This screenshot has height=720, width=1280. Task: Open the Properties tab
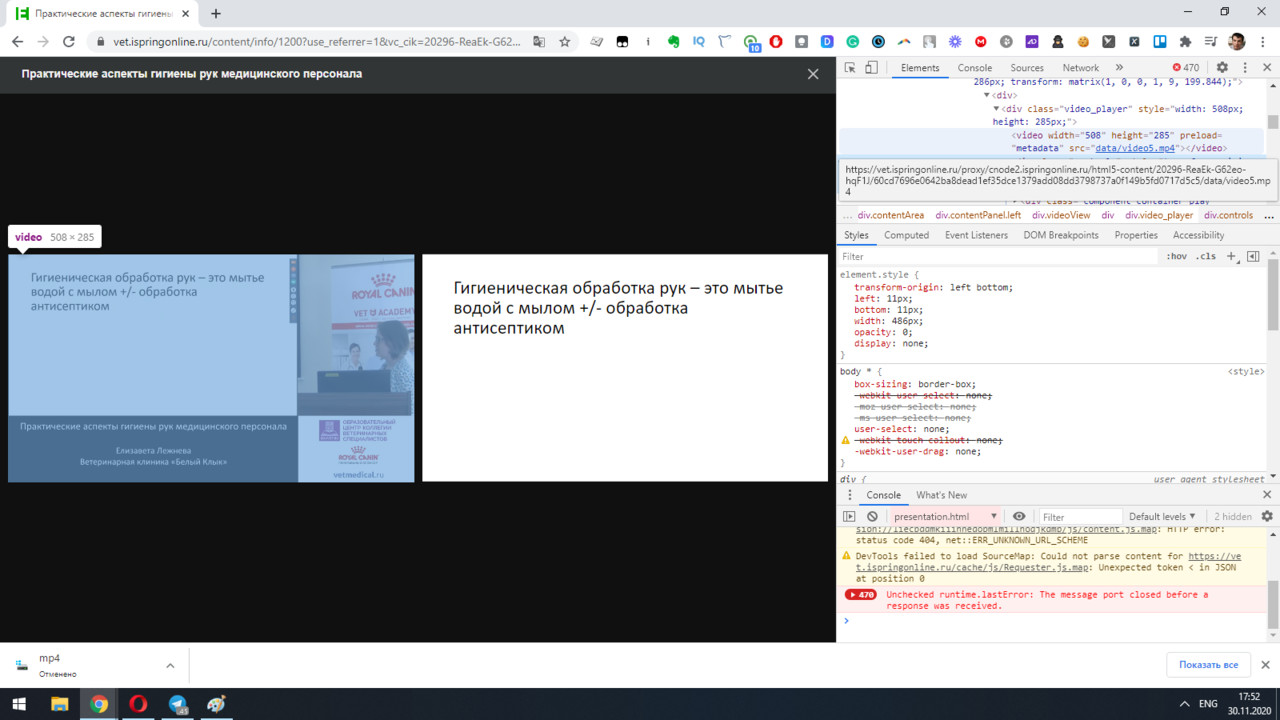coord(1136,235)
